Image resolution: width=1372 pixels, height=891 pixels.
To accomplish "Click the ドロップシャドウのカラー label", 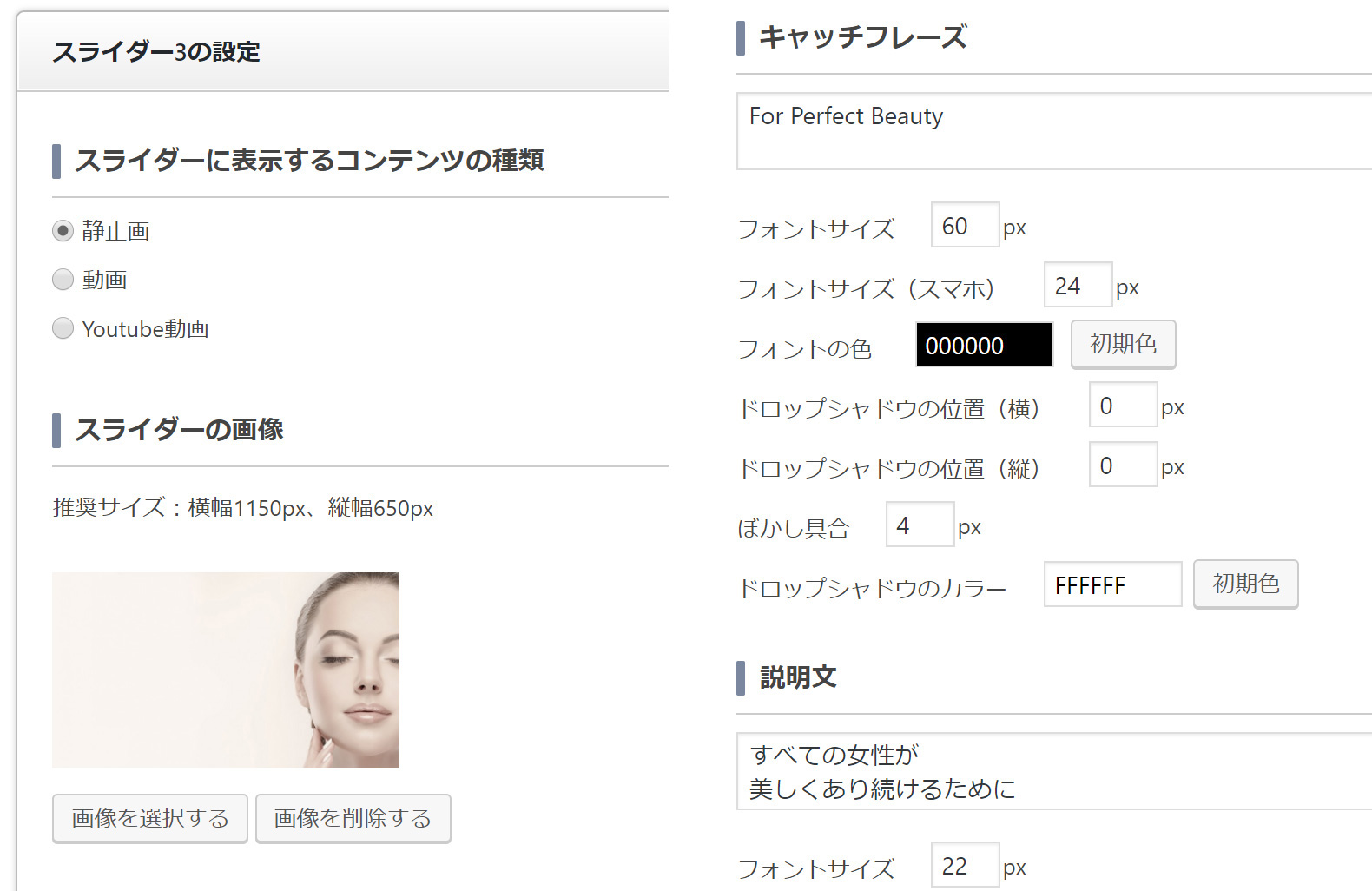I will tap(872, 589).
